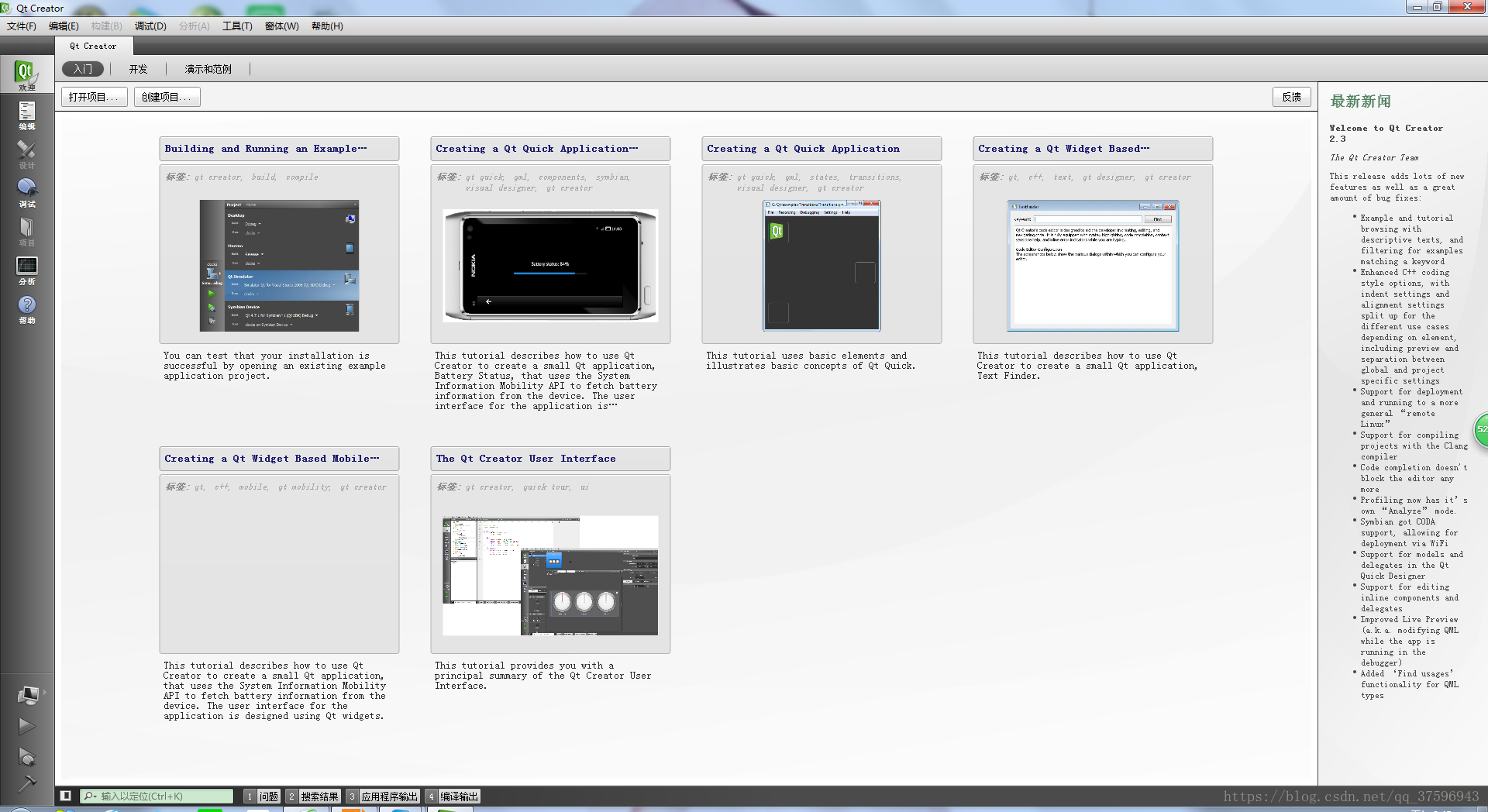Switch to Edit (编辑) mode
Image resolution: width=1488 pixels, height=812 pixels.
tap(26, 115)
